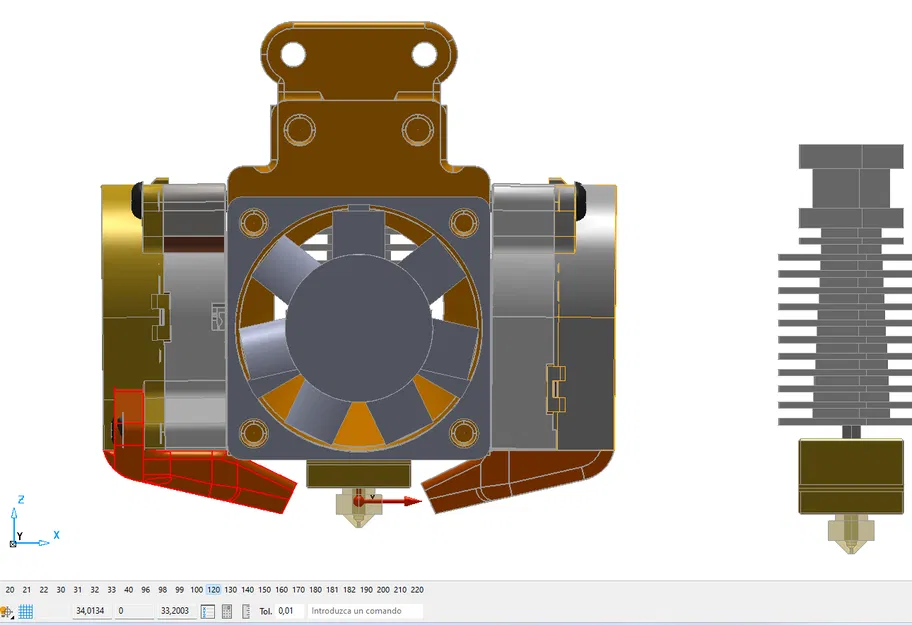Screen dimensions: 912x625
Task: Open the calculator icon
Action: pos(227,611)
